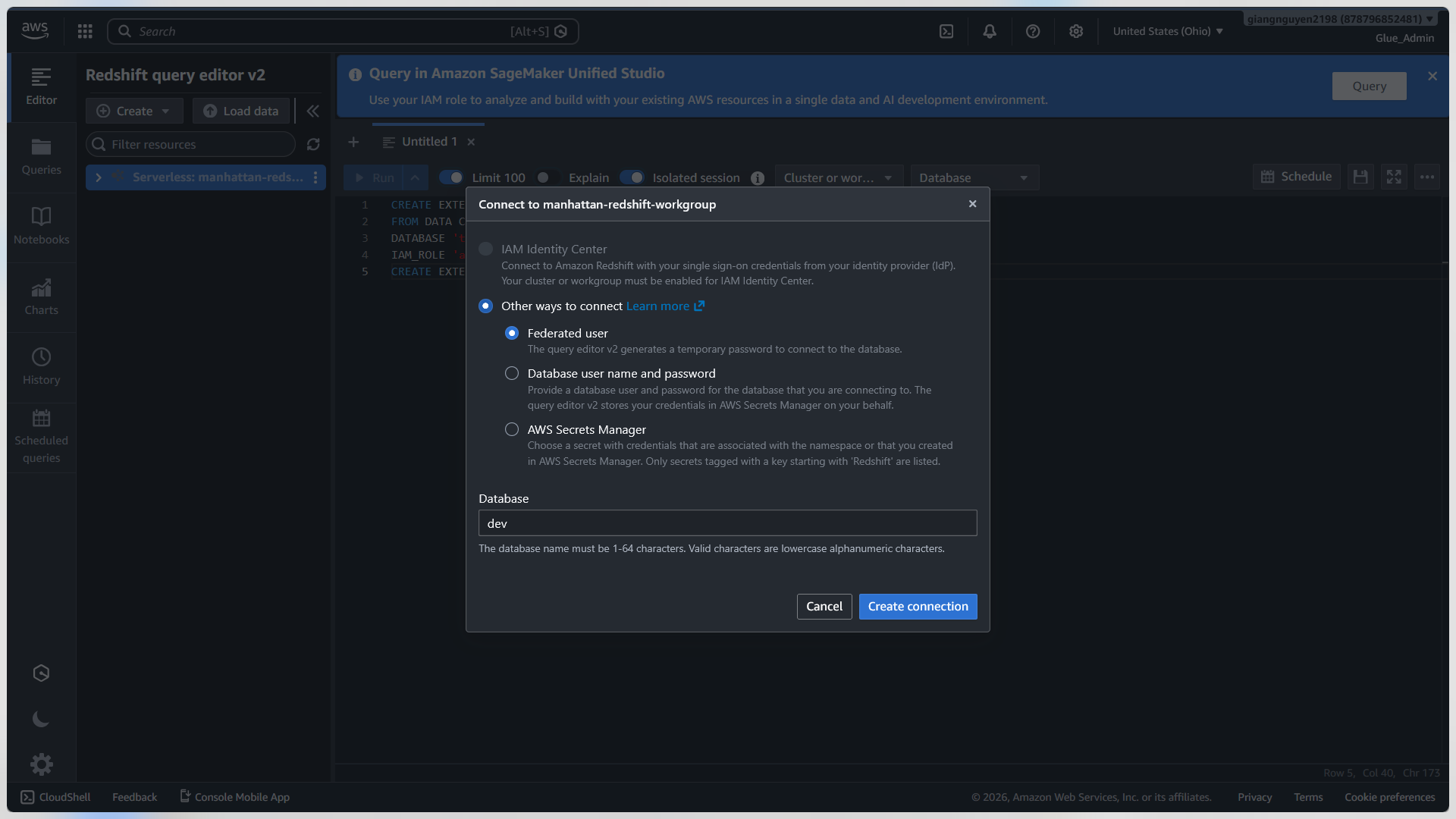Open the account menu giangnguyen2198
The image size is (1456, 819).
(1340, 19)
